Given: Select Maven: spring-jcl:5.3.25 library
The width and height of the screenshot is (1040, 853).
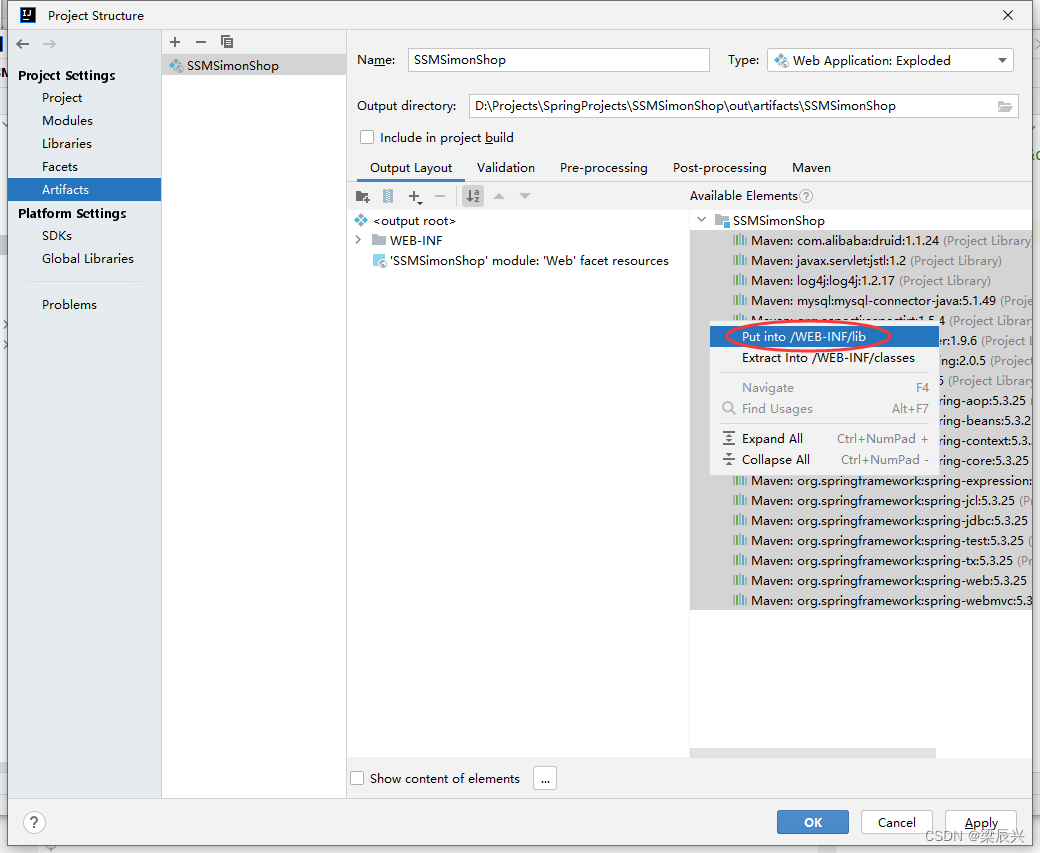Looking at the screenshot, I should tap(861, 501).
